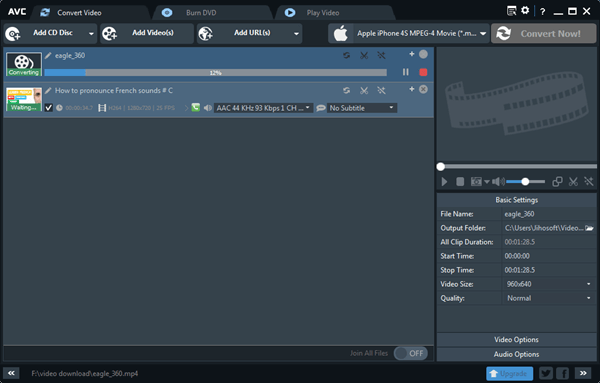
Task: Click the plus icon on eagle_360 row
Action: (x=412, y=54)
